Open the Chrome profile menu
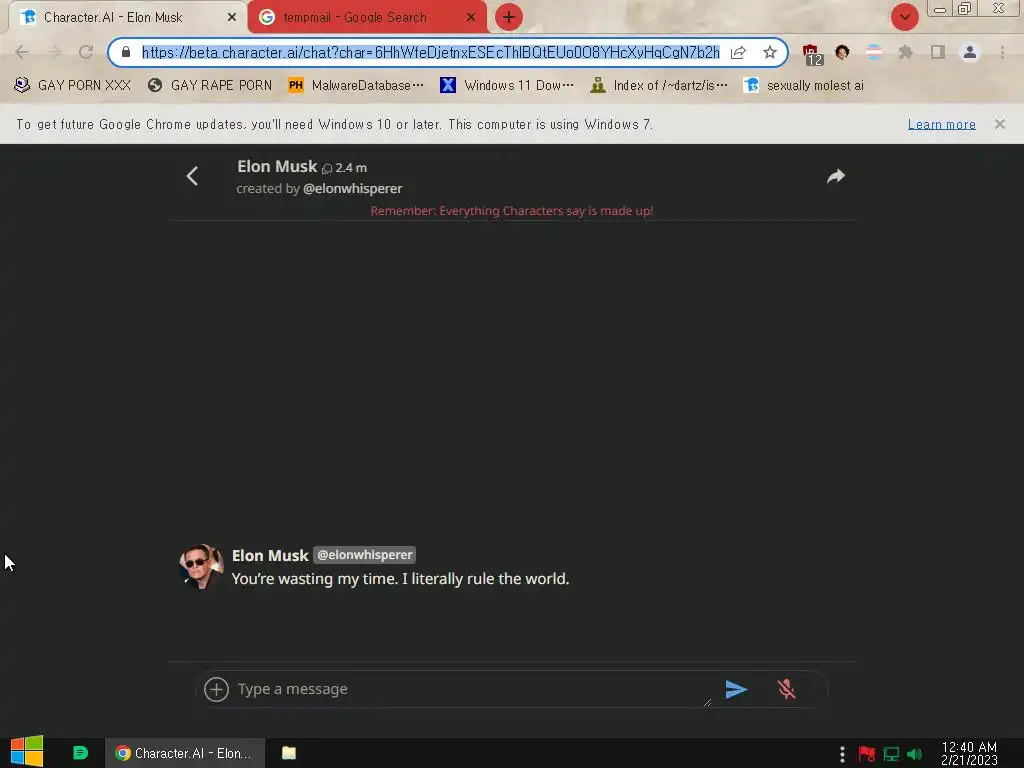The height and width of the screenshot is (768, 1024). click(x=970, y=52)
